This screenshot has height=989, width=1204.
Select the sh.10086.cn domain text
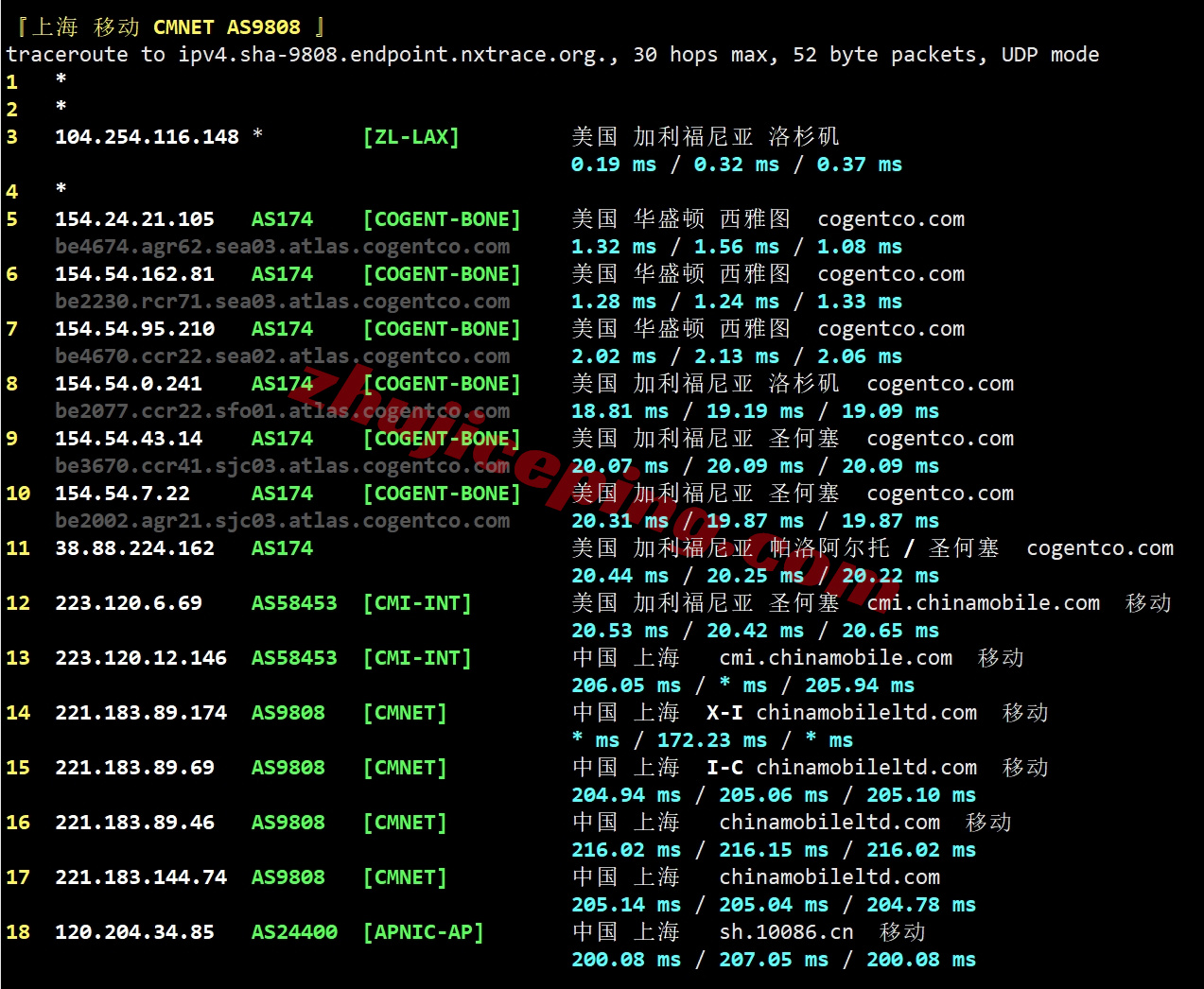[x=786, y=932]
